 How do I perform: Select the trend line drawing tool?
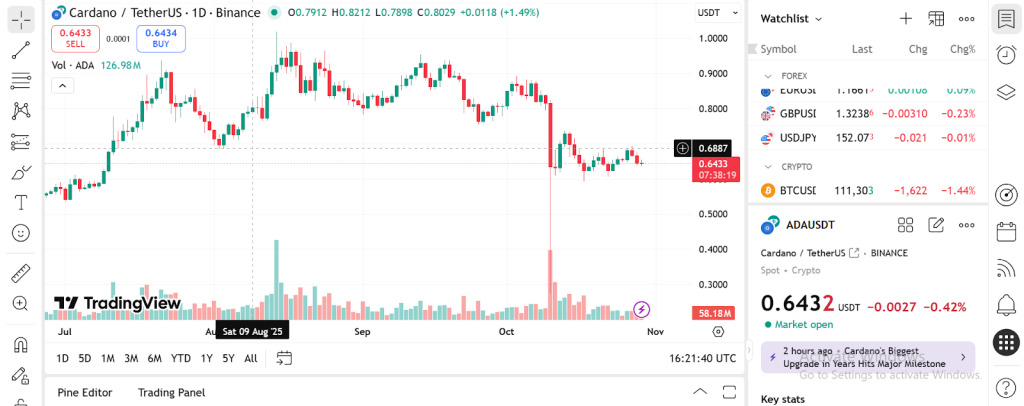tap(21, 49)
